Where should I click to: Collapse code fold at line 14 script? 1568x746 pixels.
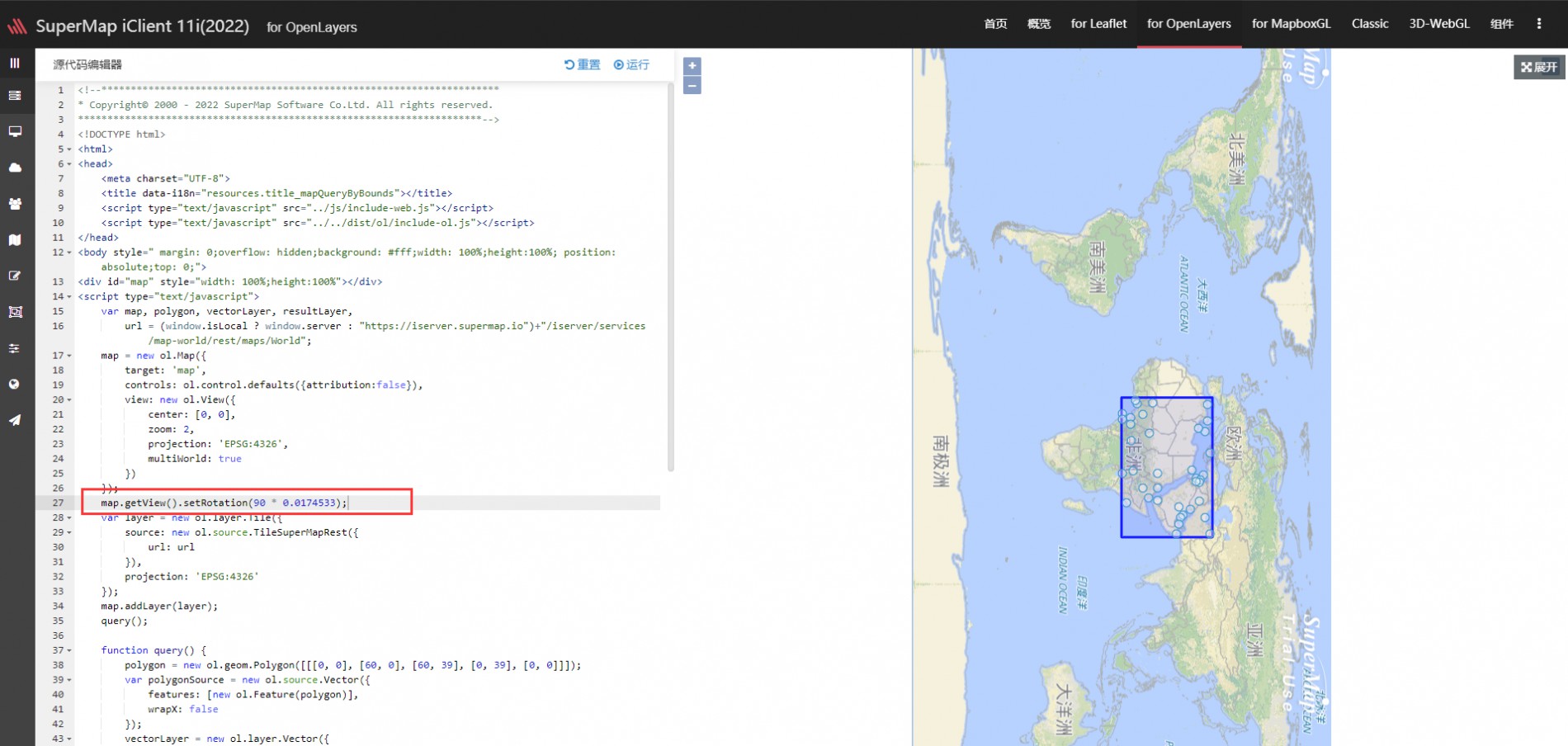click(x=69, y=297)
